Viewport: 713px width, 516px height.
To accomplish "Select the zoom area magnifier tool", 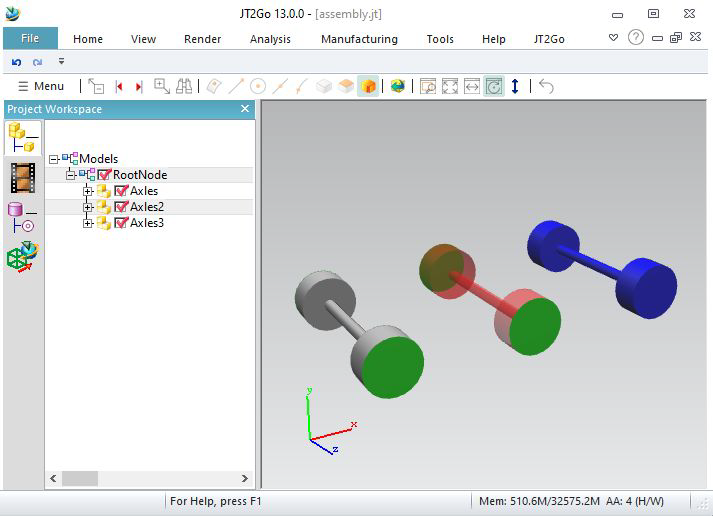I will [428, 87].
